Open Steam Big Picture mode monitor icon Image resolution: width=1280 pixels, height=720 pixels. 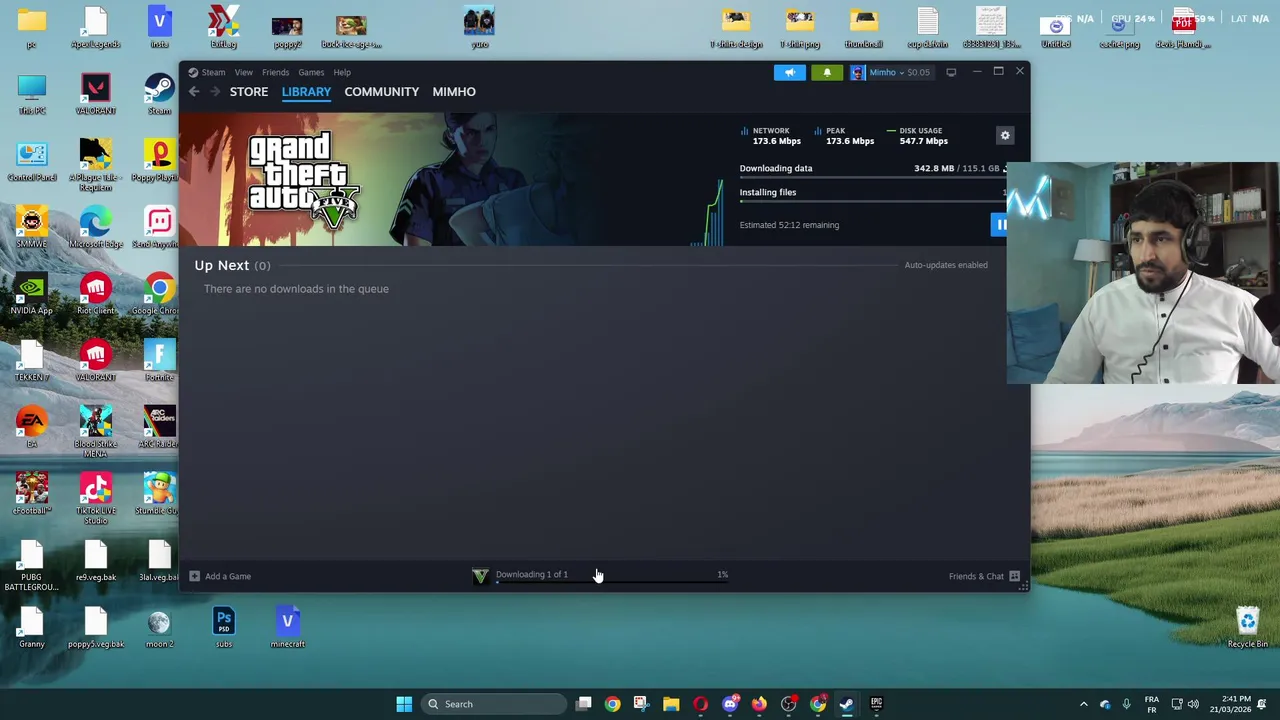pyautogui.click(x=951, y=72)
